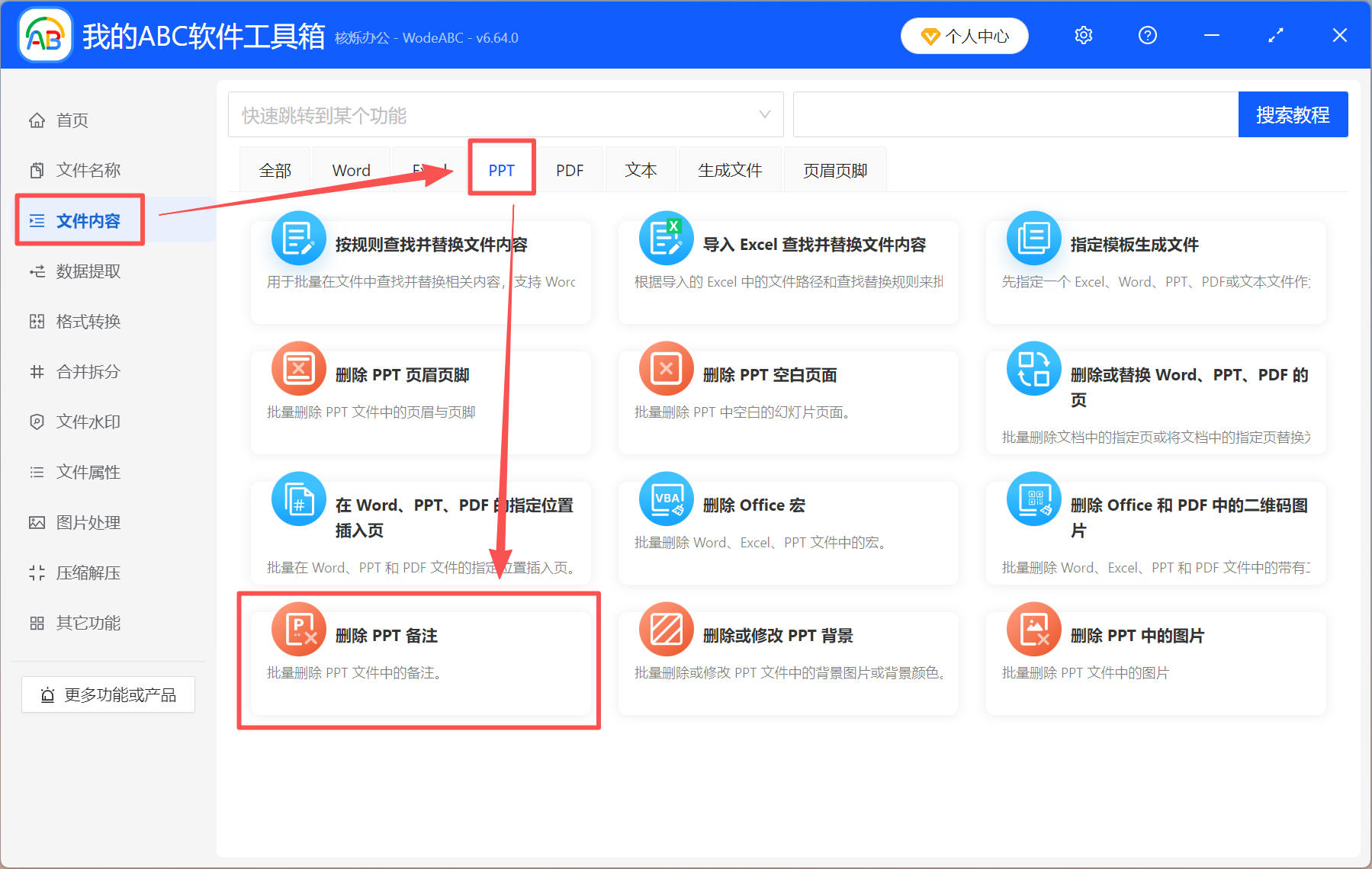Click the 删除或修改 PPT 背景 icon
The width and height of the screenshot is (1372, 869).
click(666, 630)
